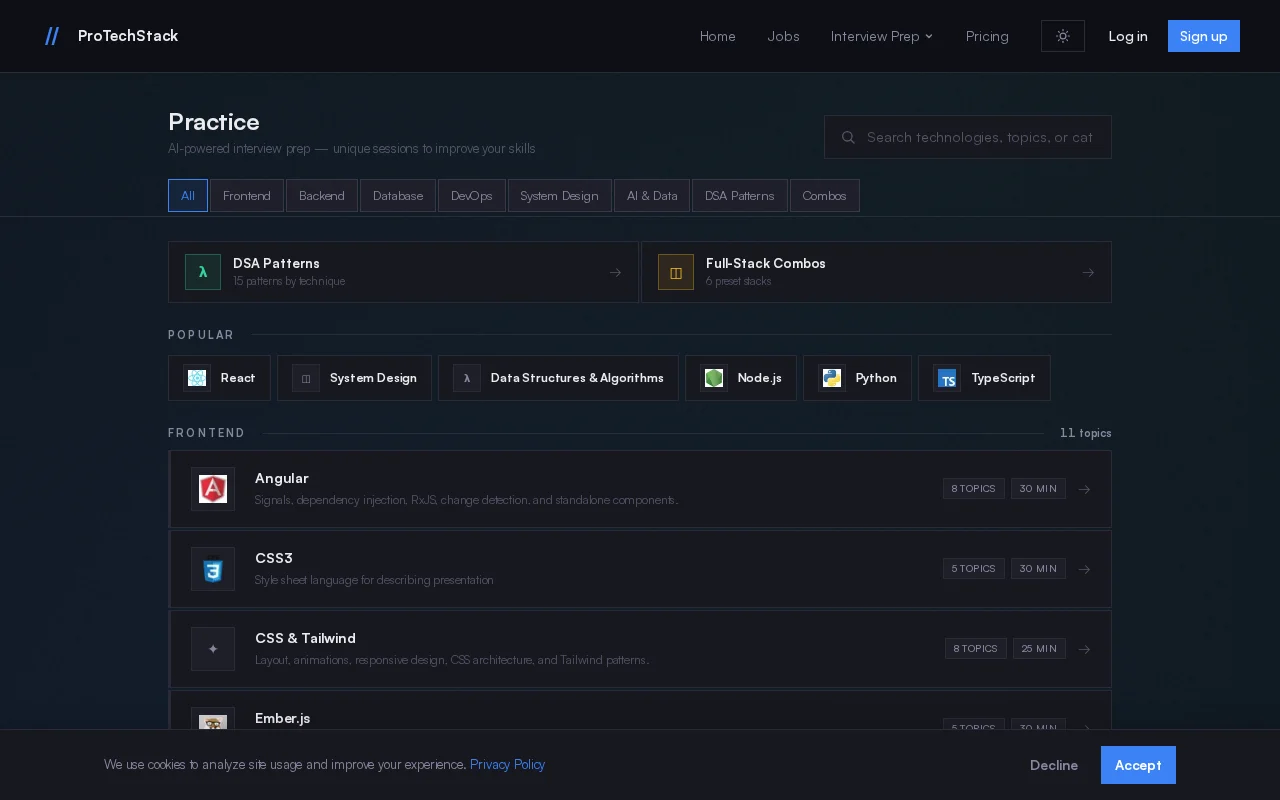Click the Full-Stack Combos columns icon
Viewport: 1280px width, 800px height.
(x=676, y=272)
